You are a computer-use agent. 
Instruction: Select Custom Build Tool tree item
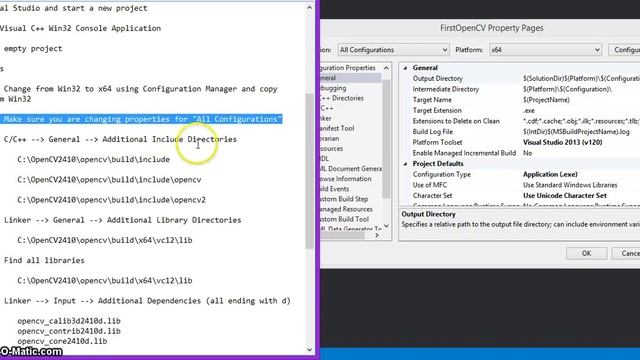coord(344,219)
